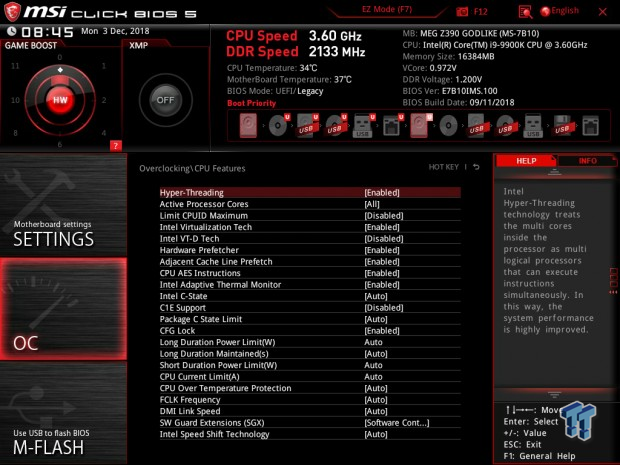Image resolution: width=620 pixels, height=465 pixels.
Task: Select the UEFI USB key boot device
Action: pos(363,126)
